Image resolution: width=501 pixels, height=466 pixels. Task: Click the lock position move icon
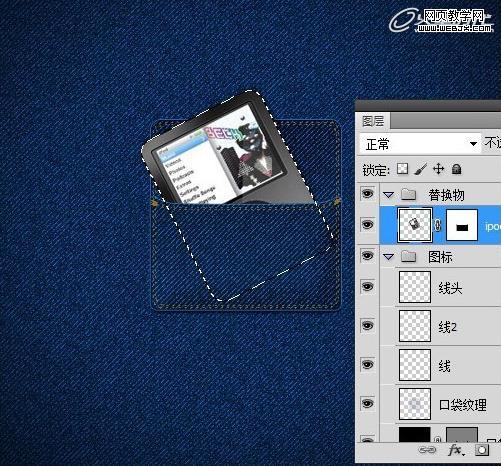438,169
